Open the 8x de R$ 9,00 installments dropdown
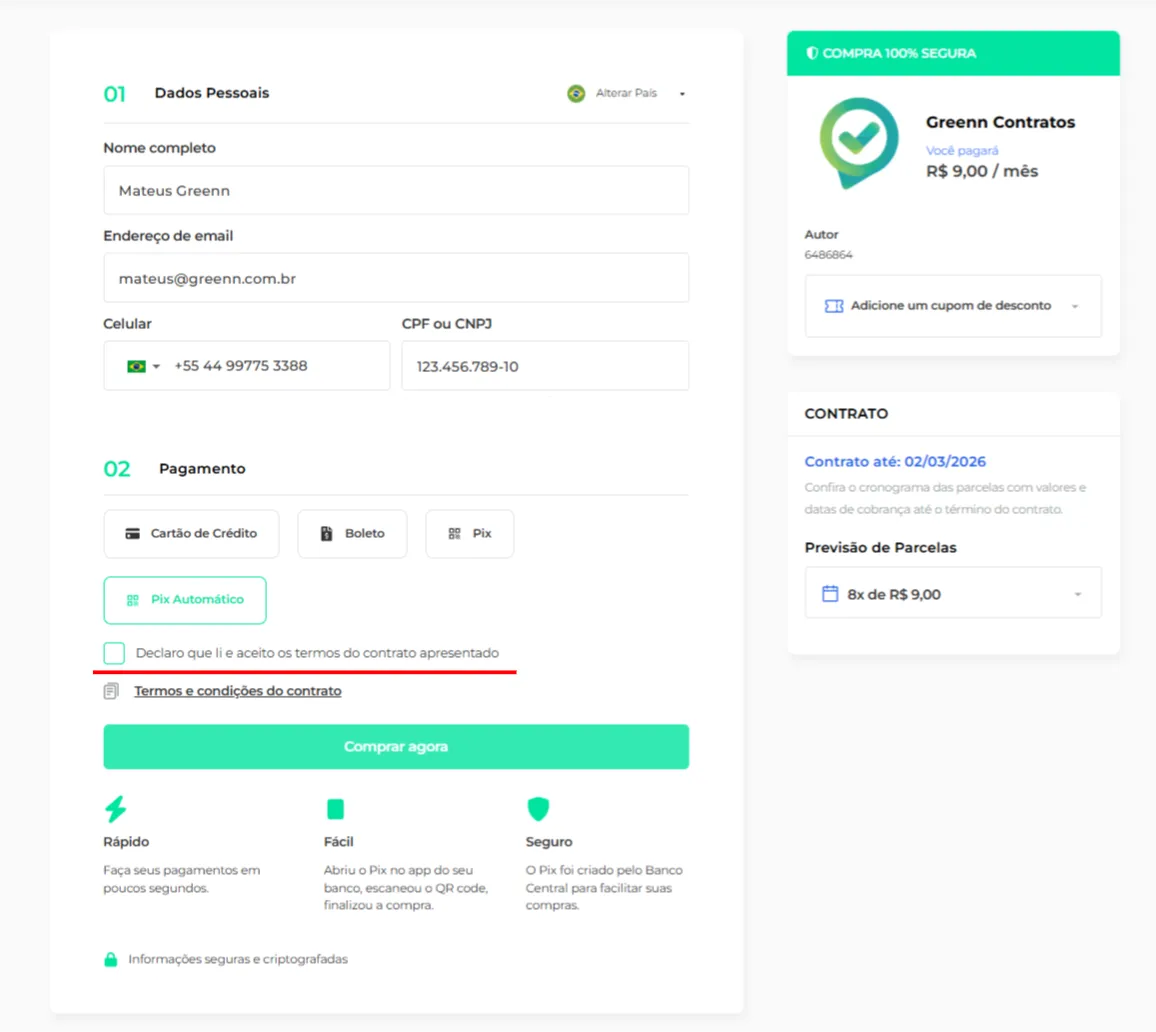 coord(953,593)
